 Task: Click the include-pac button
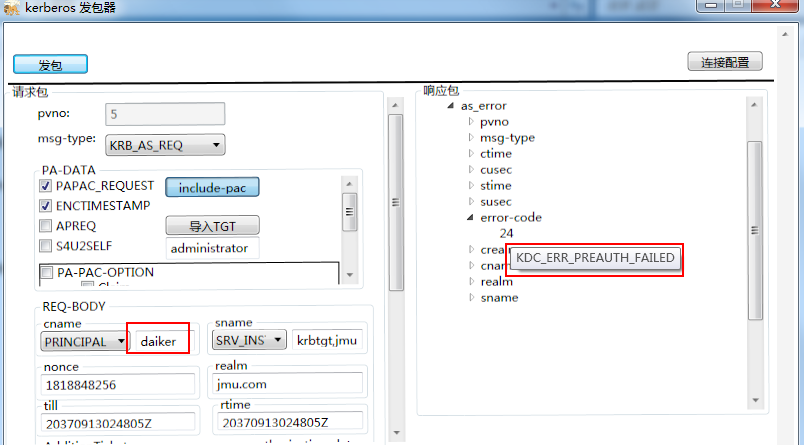pyautogui.click(x=212, y=188)
